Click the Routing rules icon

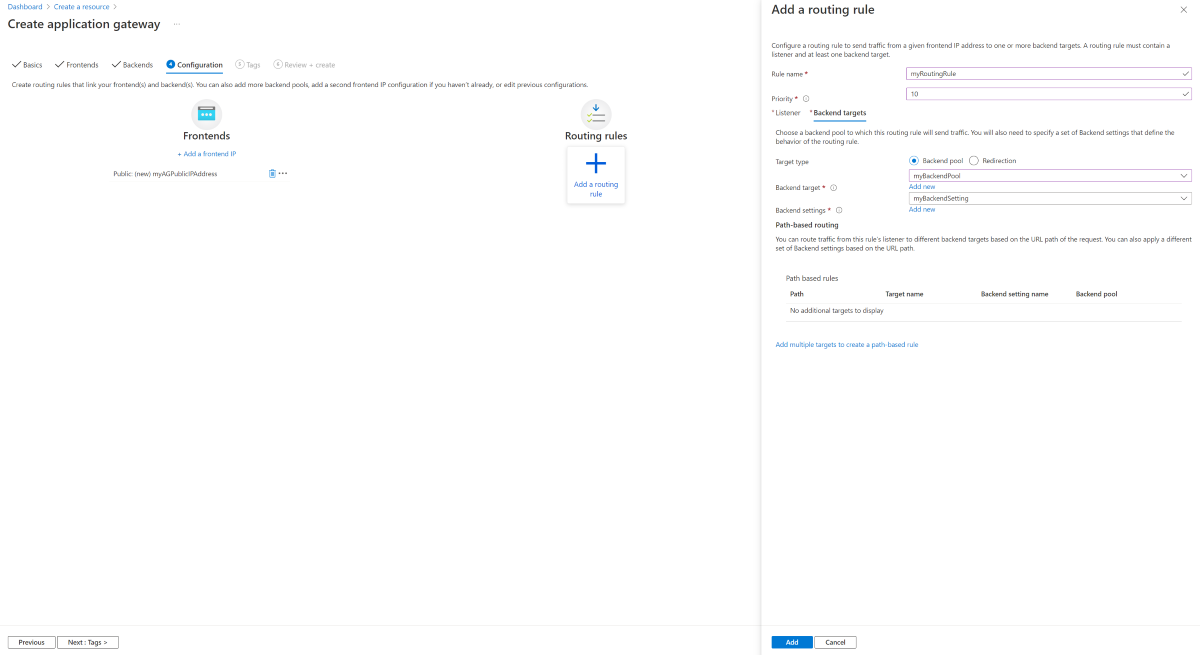point(596,113)
